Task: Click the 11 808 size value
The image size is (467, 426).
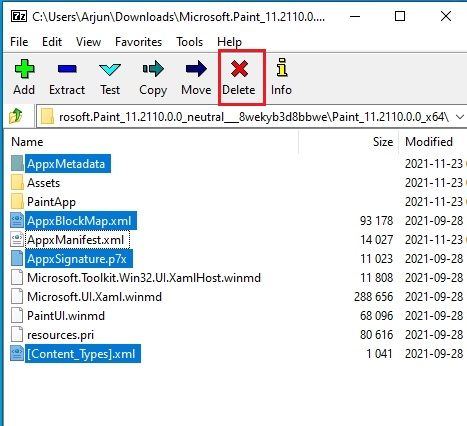Action: [377, 278]
